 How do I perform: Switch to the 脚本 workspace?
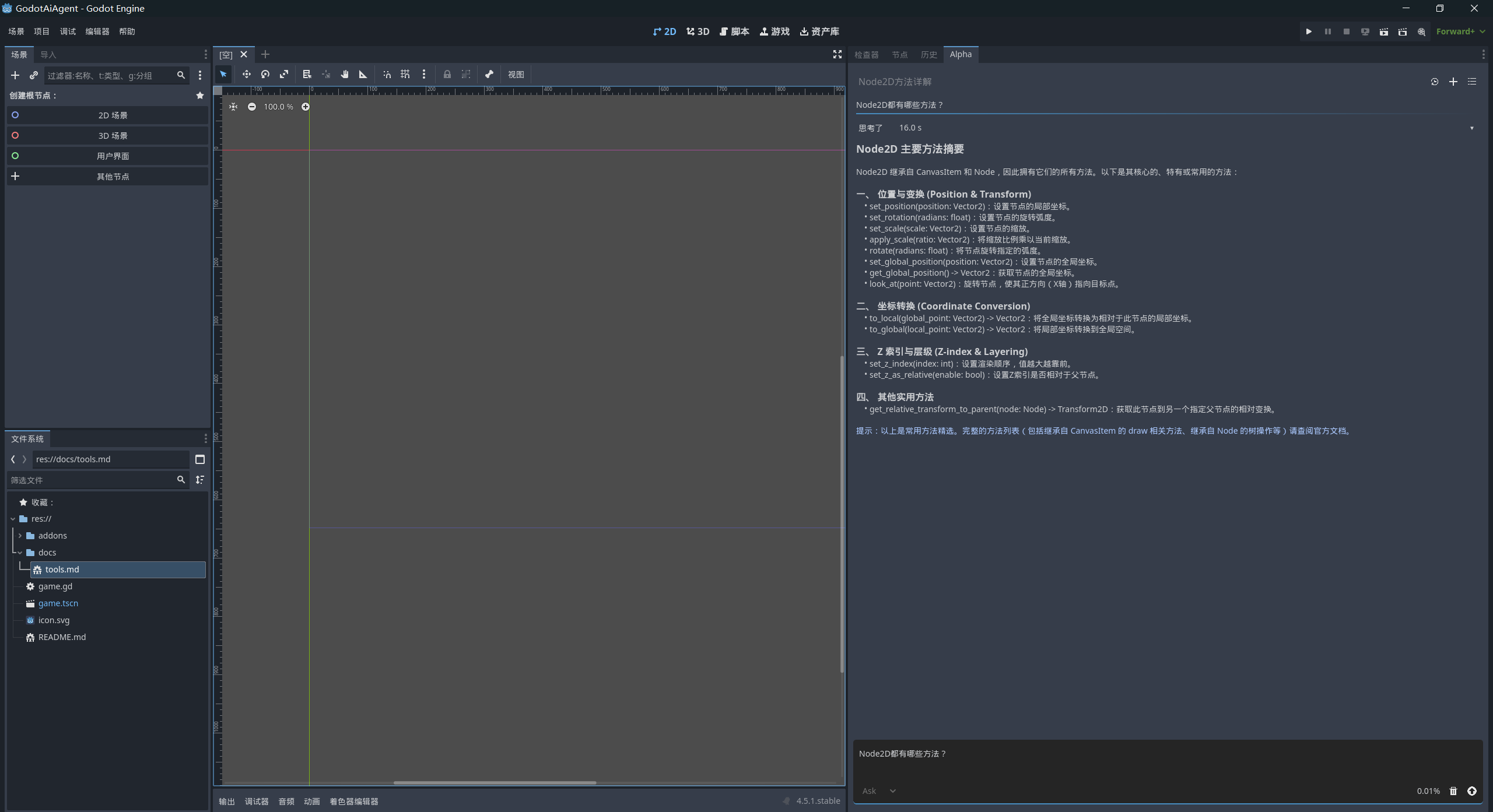pos(734,31)
